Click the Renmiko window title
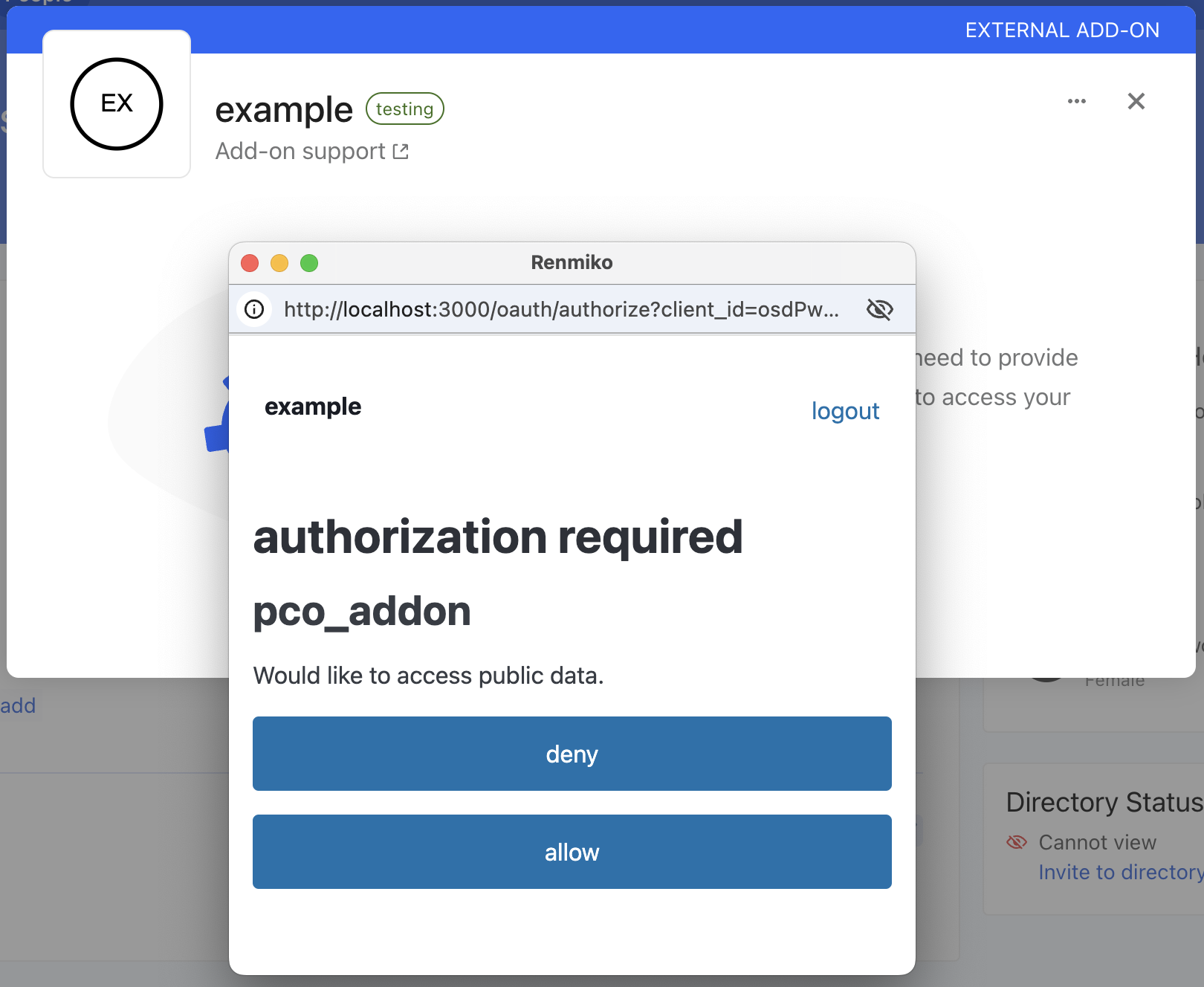This screenshot has width=1204, height=987. tap(571, 262)
